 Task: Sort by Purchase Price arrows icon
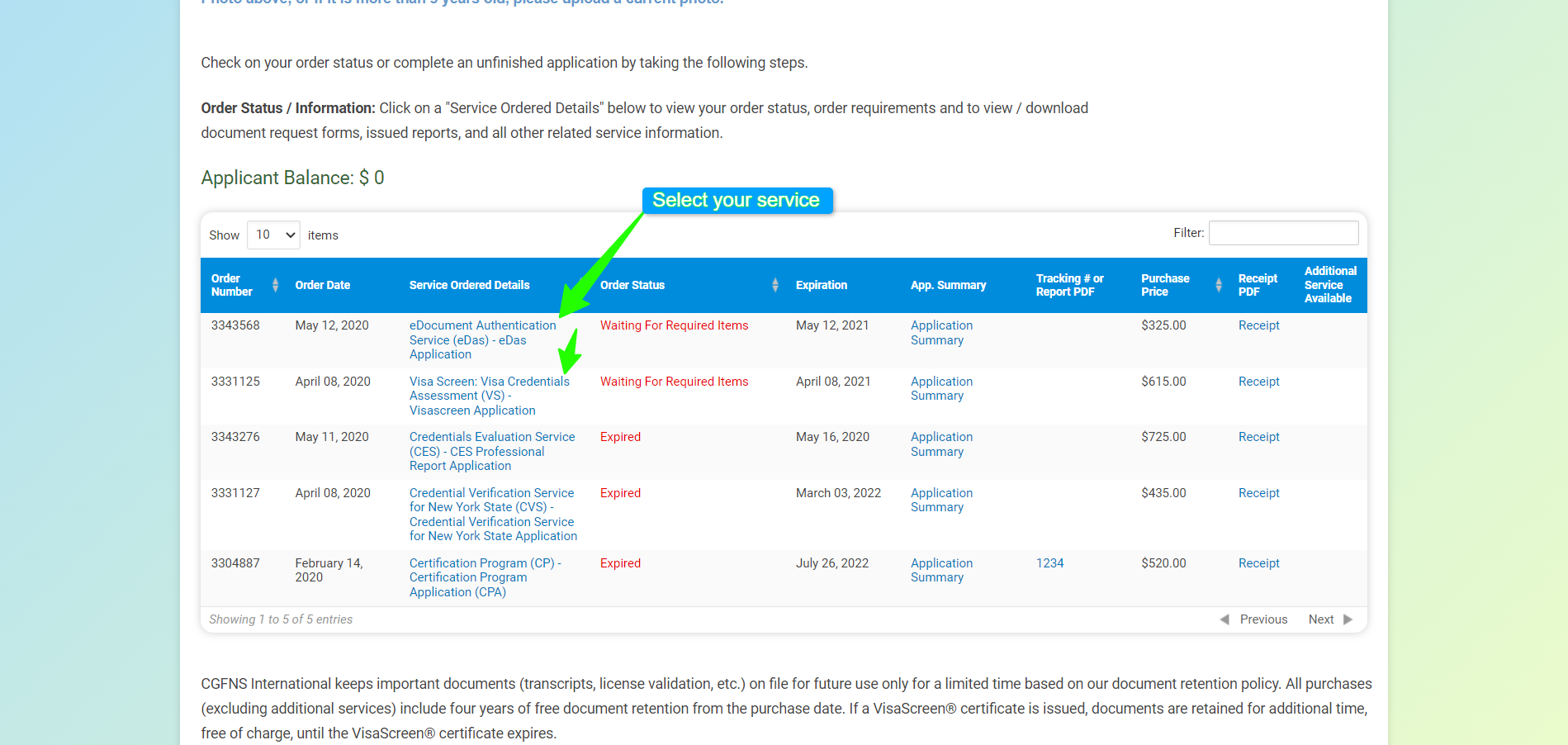1218,285
